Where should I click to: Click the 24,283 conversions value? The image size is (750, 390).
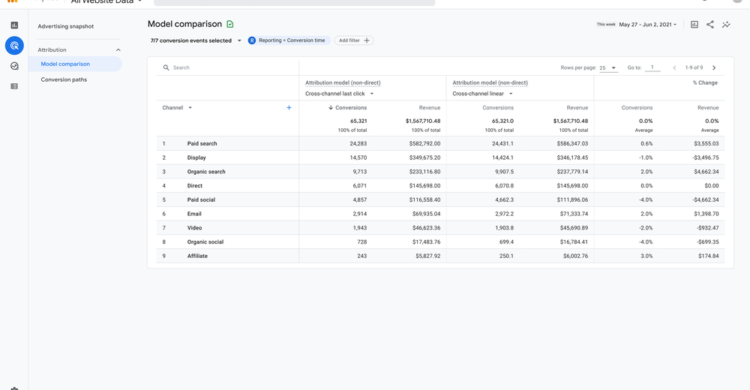coord(358,144)
